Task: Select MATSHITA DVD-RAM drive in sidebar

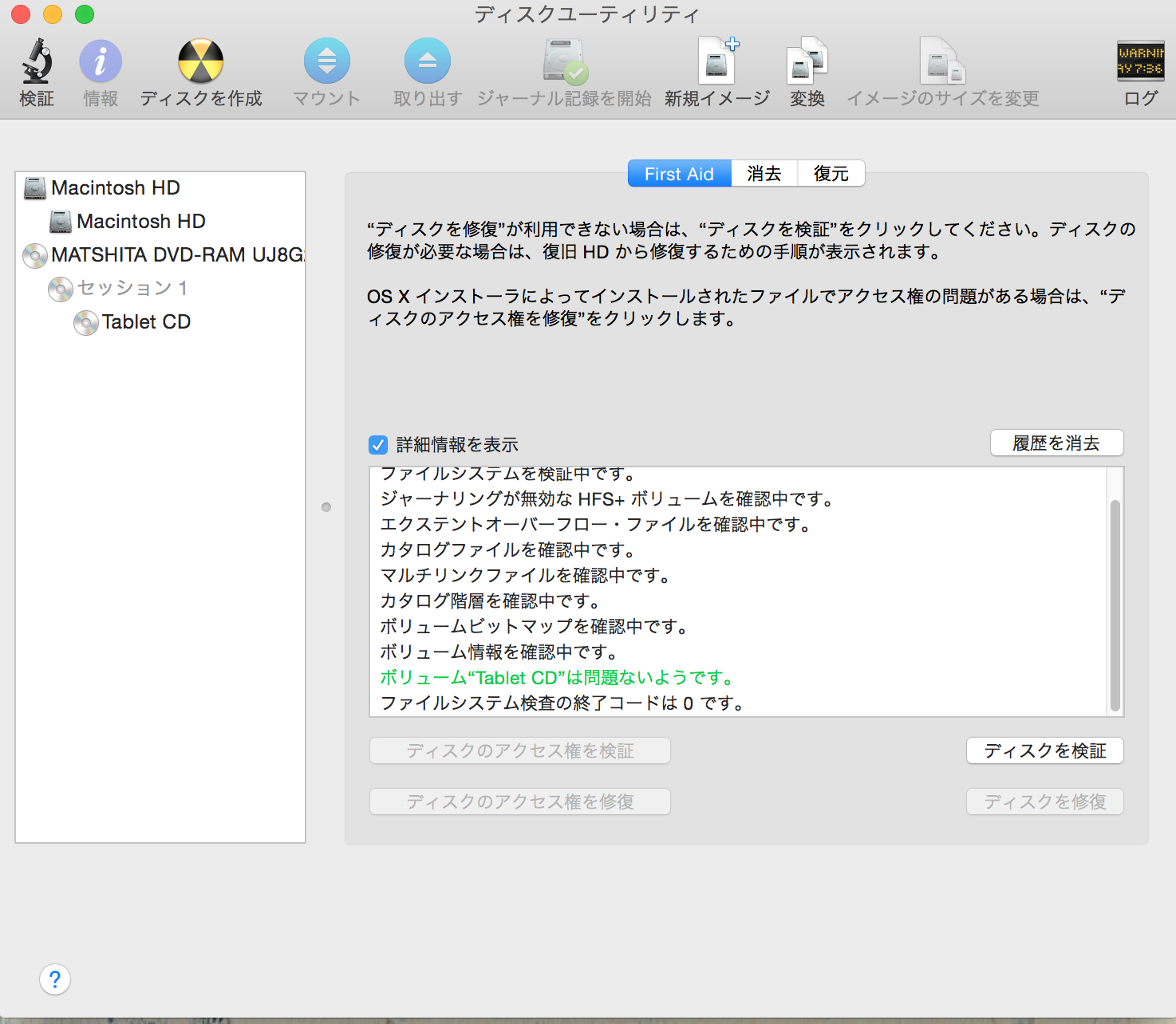Action: tap(176, 255)
